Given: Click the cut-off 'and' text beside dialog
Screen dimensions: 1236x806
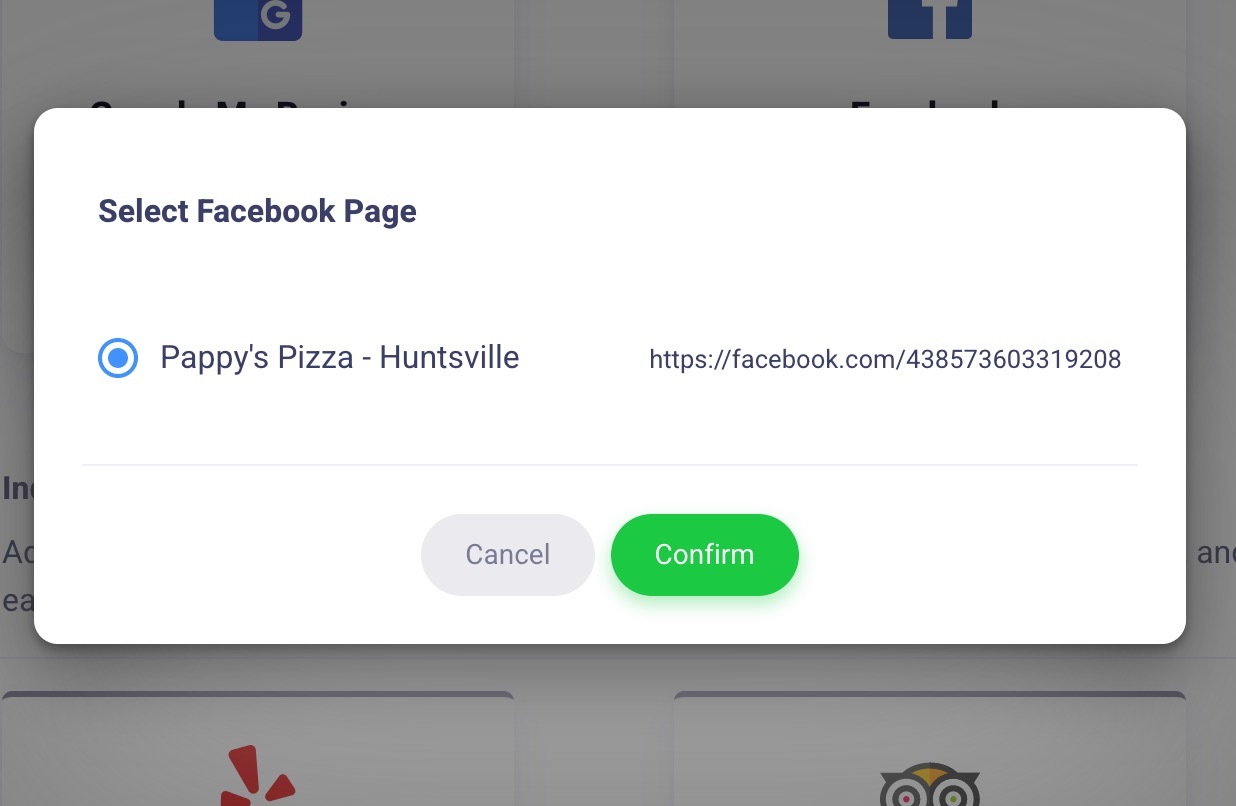Looking at the screenshot, I should click(x=1214, y=553).
